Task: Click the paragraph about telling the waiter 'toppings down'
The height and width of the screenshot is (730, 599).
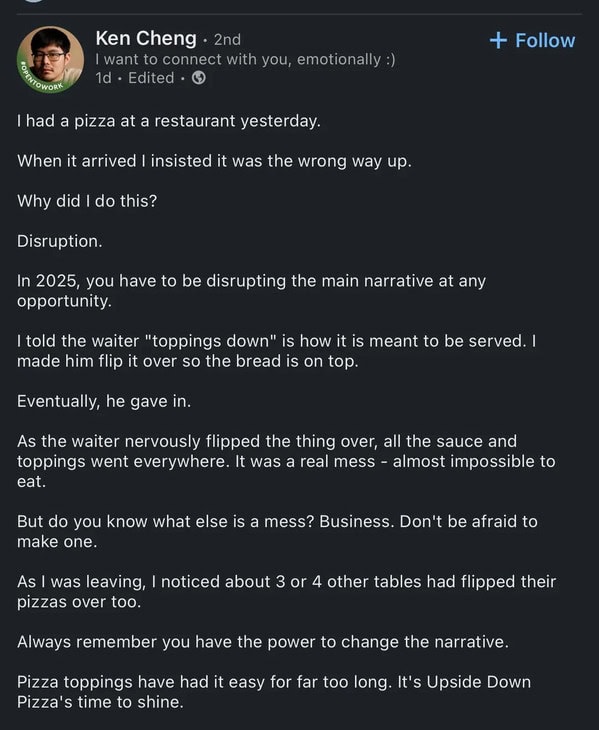Action: coord(276,351)
